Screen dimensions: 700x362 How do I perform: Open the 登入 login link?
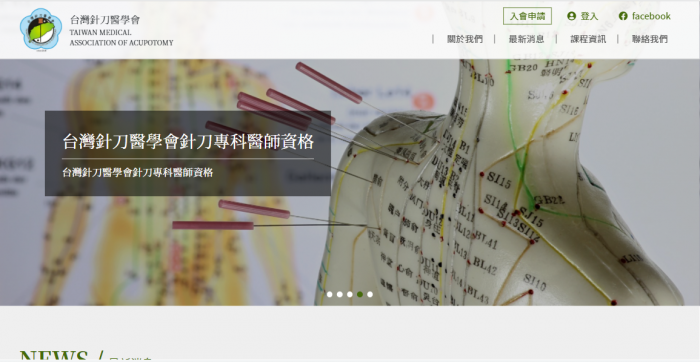click(x=589, y=16)
